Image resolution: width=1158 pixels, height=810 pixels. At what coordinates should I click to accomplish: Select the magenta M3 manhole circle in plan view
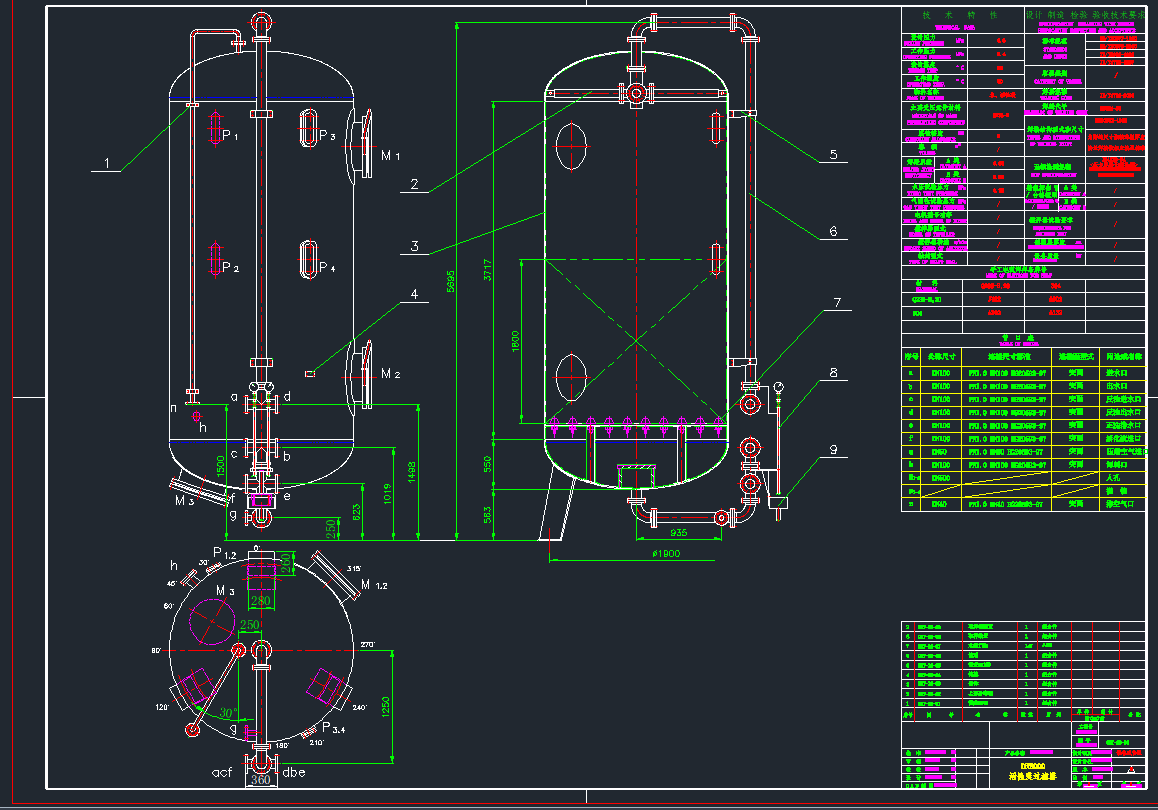[212, 620]
